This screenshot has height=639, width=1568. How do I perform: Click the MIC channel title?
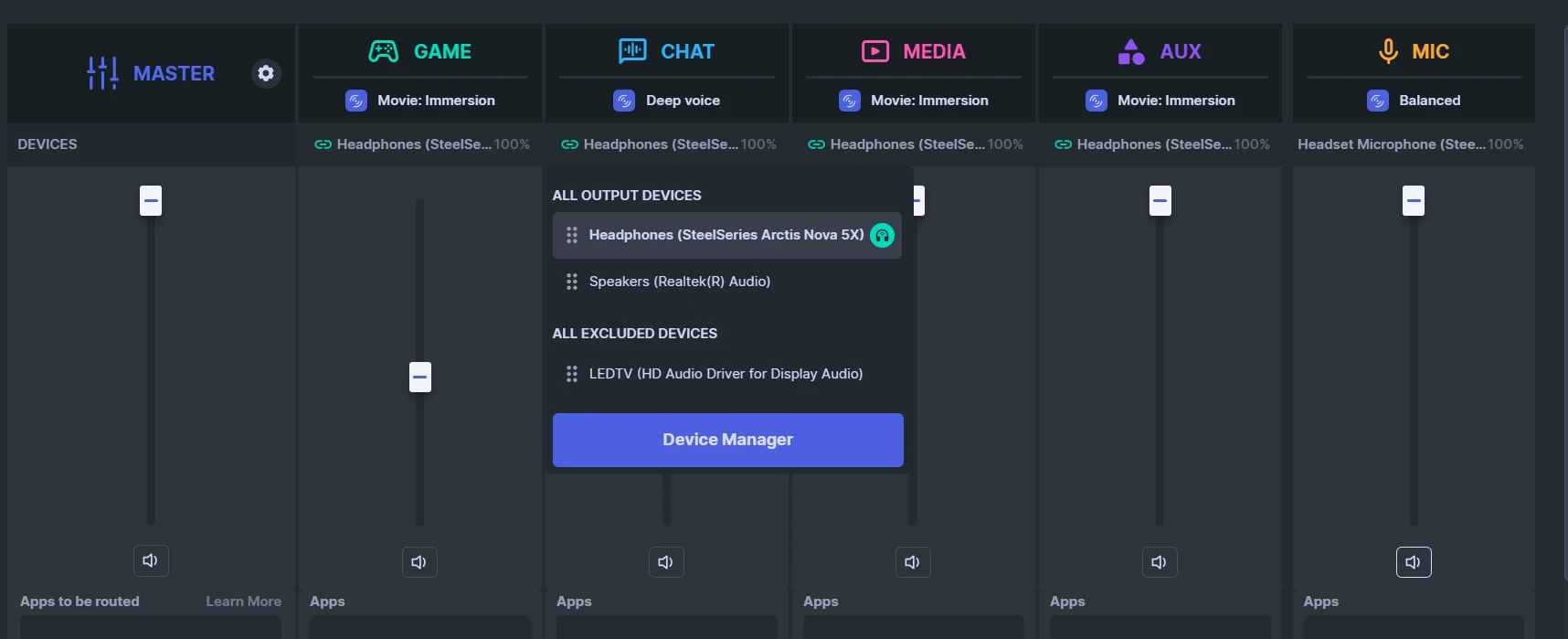pyautogui.click(x=1430, y=51)
